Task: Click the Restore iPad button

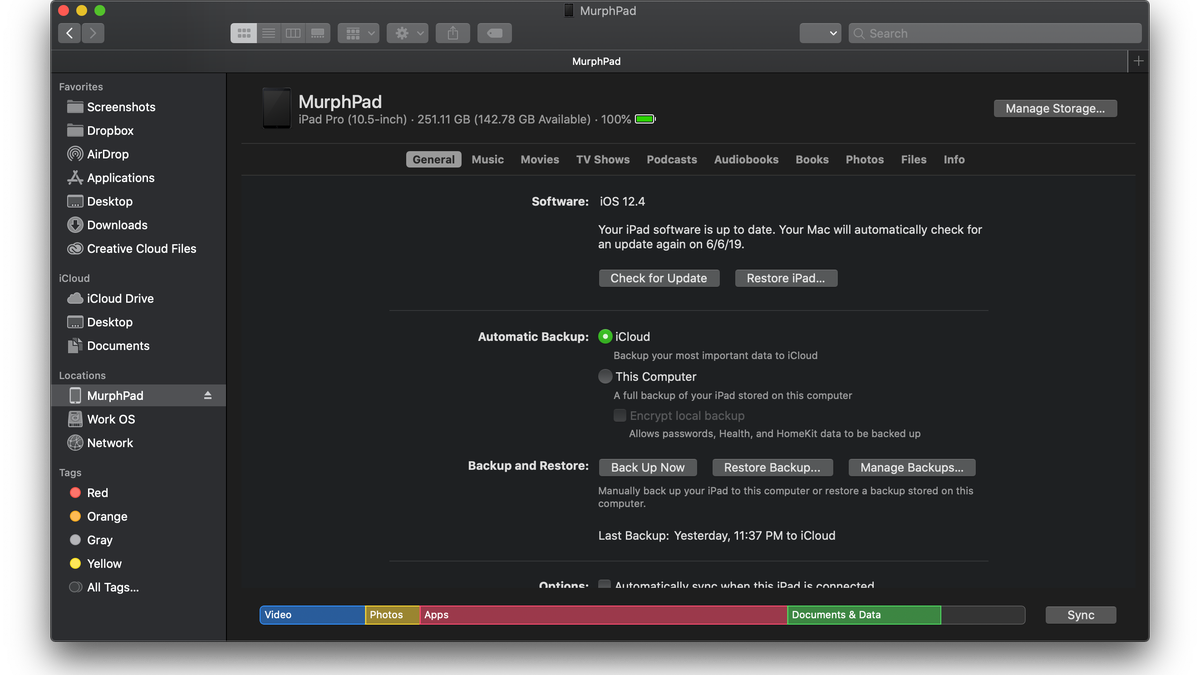Action: coord(786,278)
